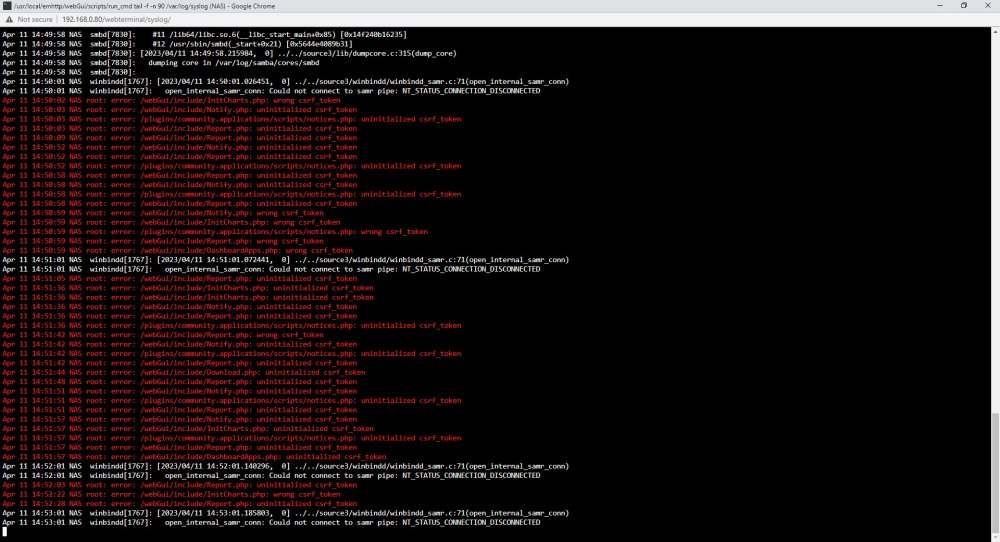Click the 14:51:44 Download.php error line
Screen dimensions: 1000x542
click(x=184, y=372)
